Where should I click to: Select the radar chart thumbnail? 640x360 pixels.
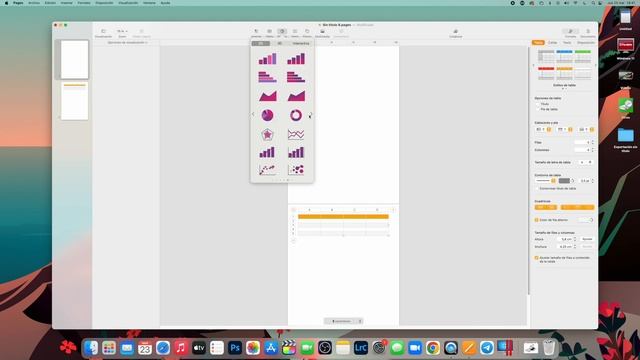[267, 134]
